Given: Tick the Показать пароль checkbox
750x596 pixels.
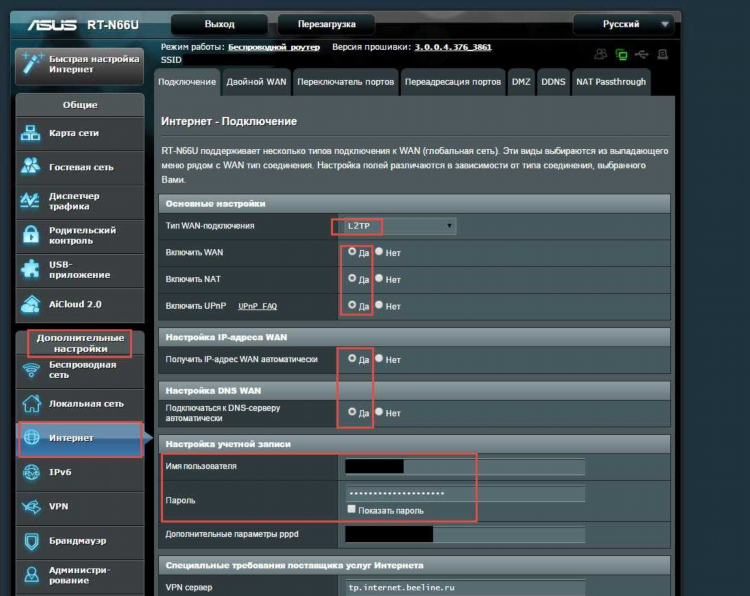Looking at the screenshot, I should coord(352,509).
